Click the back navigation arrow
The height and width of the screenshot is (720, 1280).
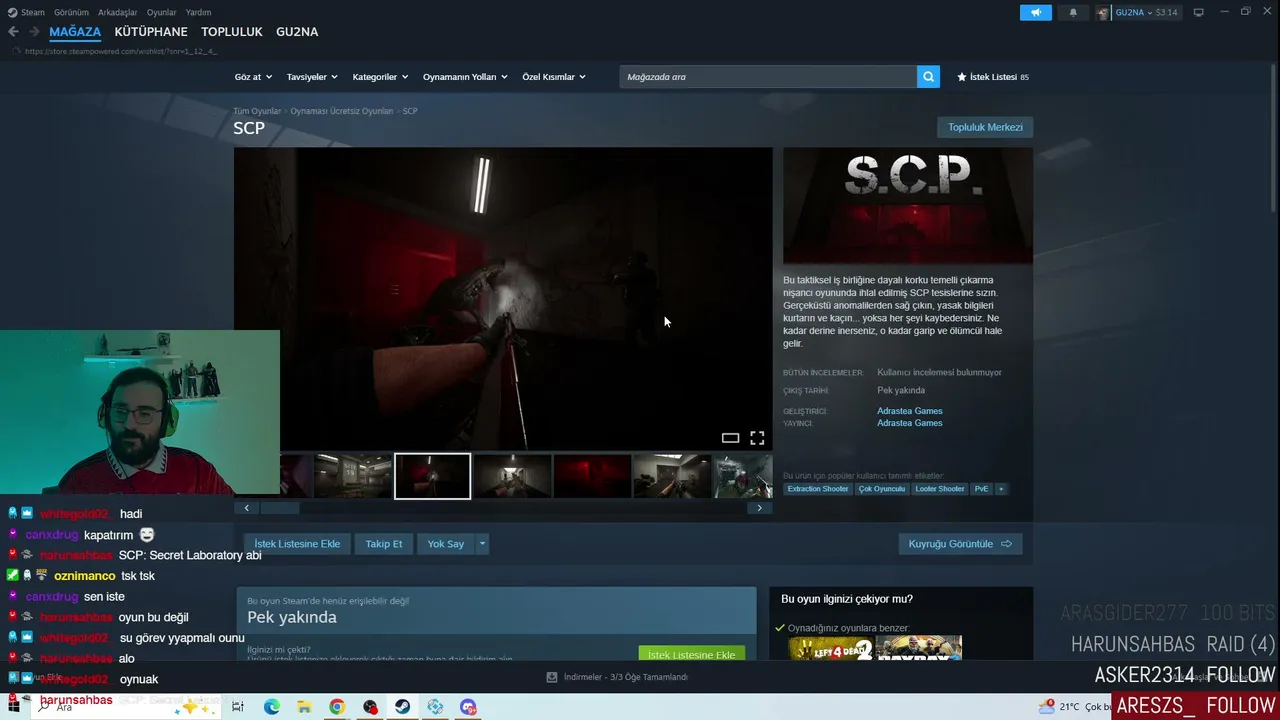(x=13, y=32)
